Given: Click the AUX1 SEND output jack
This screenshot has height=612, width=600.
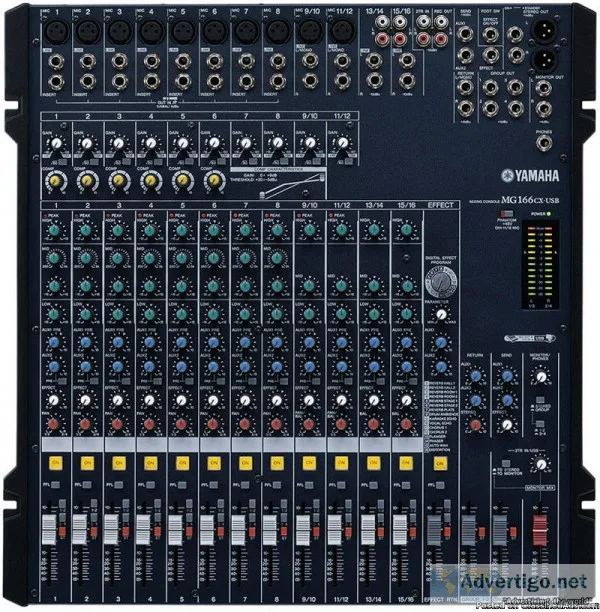Looking at the screenshot, I should pos(465,34).
